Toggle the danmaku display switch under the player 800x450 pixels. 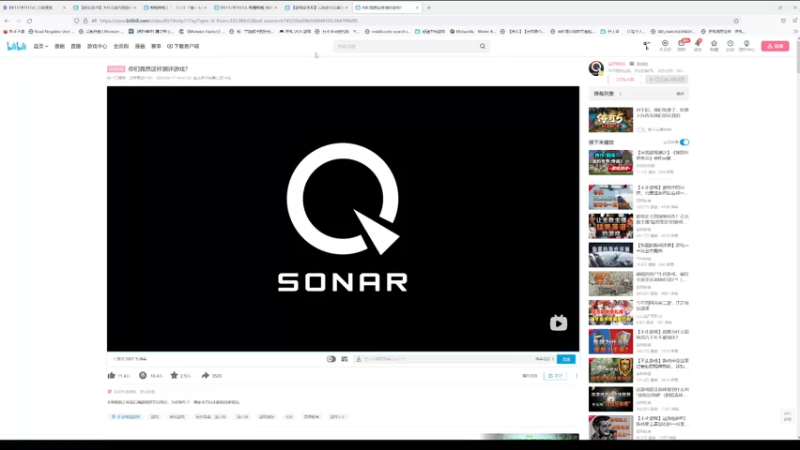pos(331,359)
